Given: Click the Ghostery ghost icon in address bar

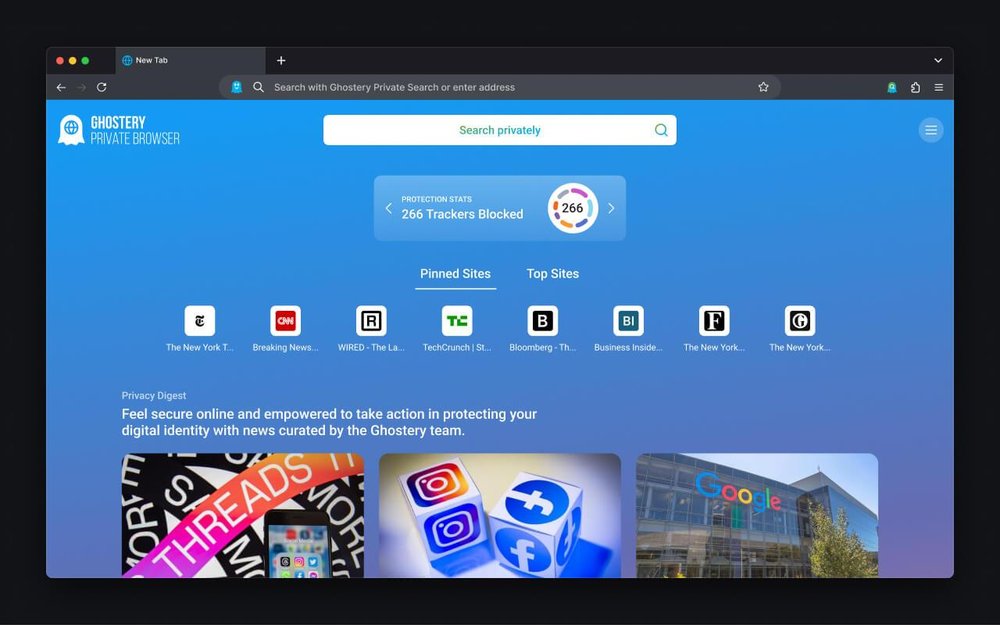Looking at the screenshot, I should click(x=237, y=87).
